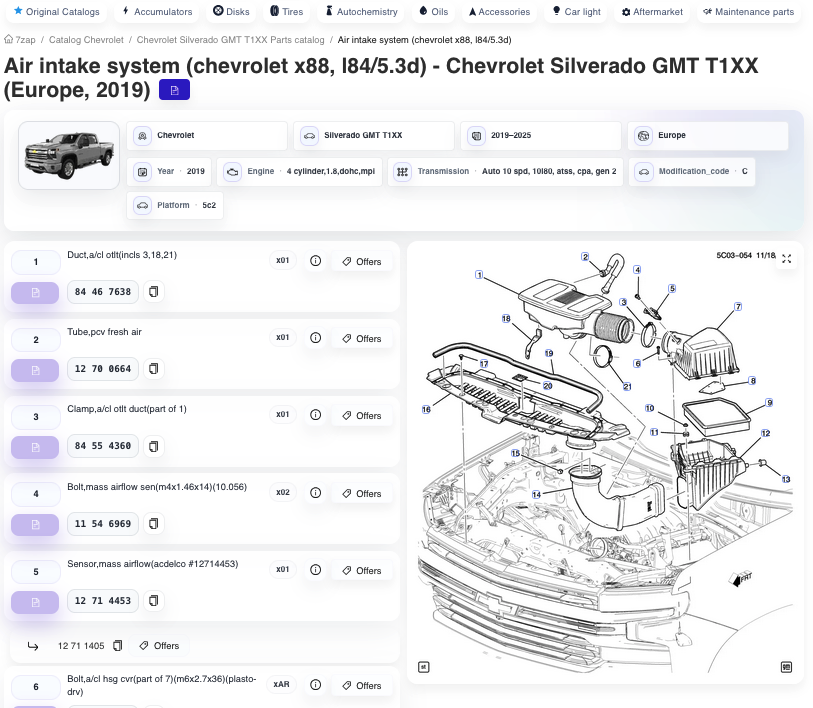
Task: Click part number 84 55 4360
Action: [103, 446]
